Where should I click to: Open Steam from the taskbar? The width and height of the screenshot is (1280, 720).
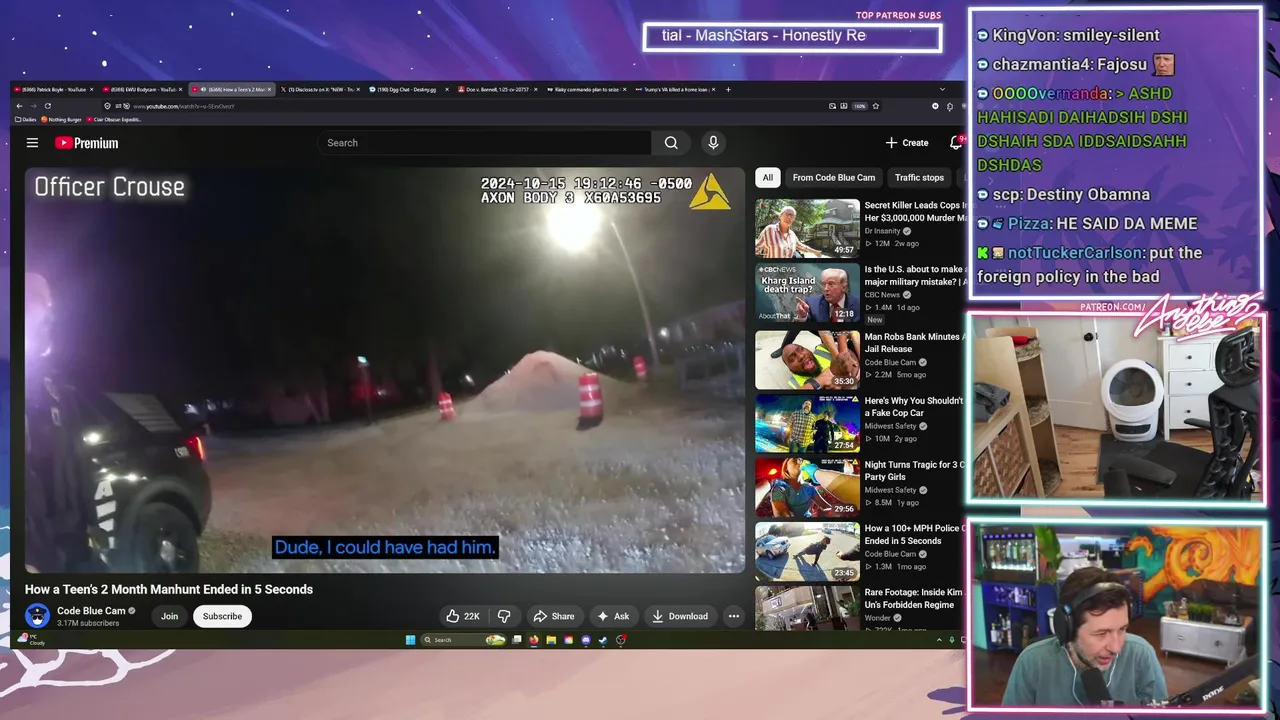point(603,640)
